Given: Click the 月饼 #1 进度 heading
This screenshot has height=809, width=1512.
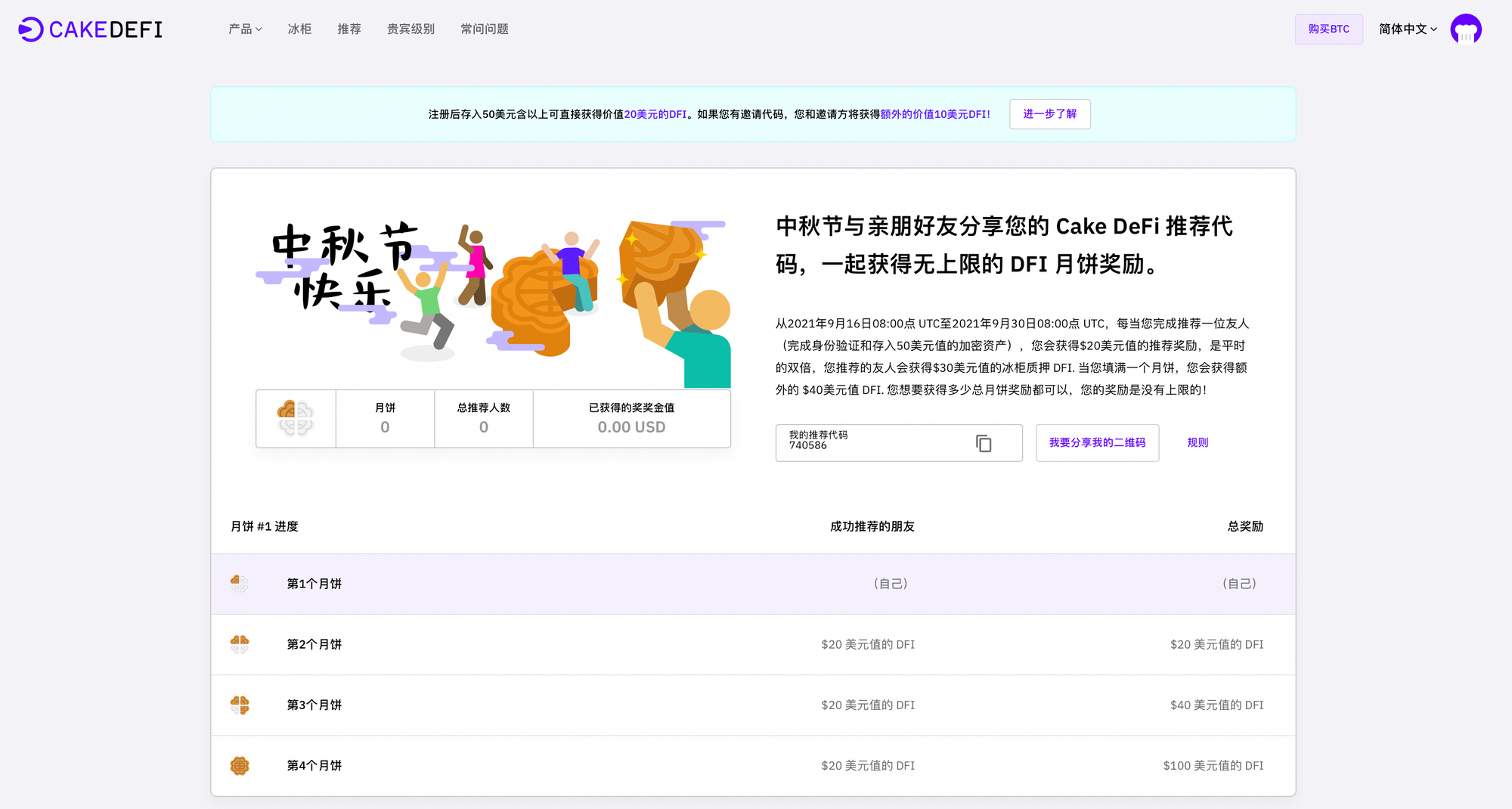Looking at the screenshot, I should [x=265, y=526].
